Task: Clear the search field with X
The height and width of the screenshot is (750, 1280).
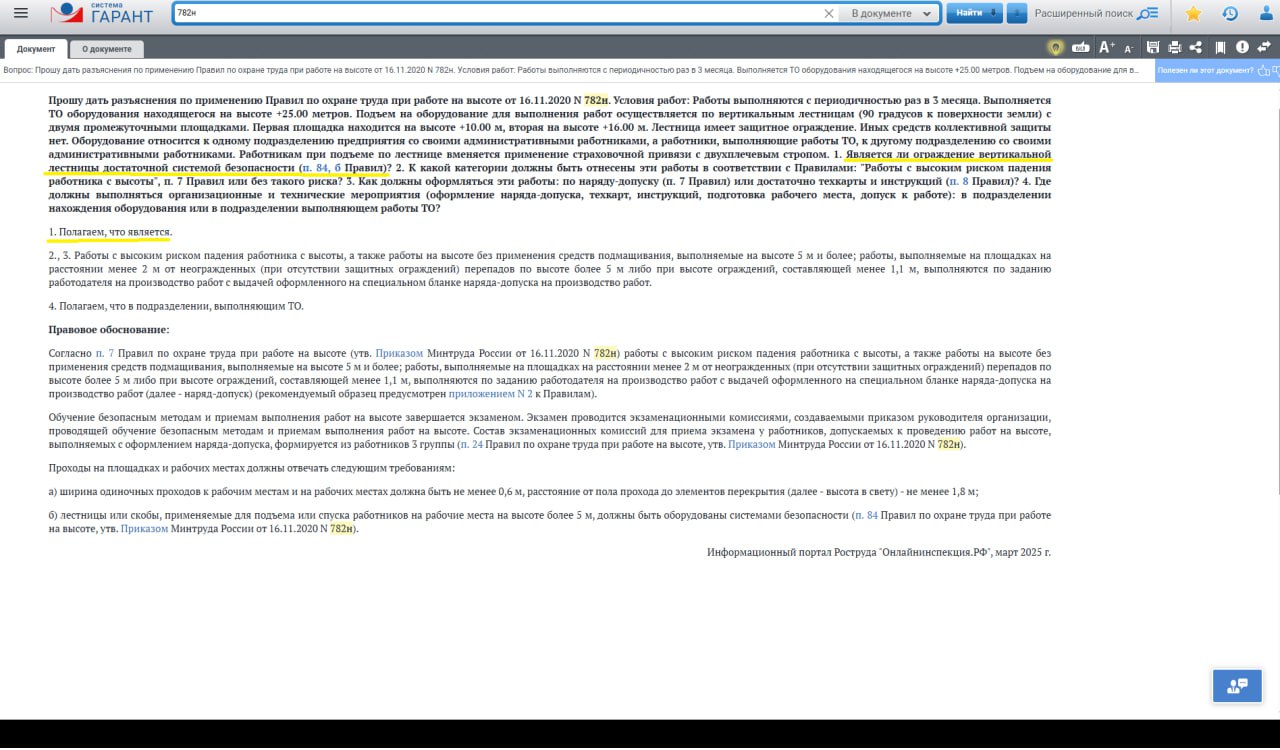Action: point(828,14)
